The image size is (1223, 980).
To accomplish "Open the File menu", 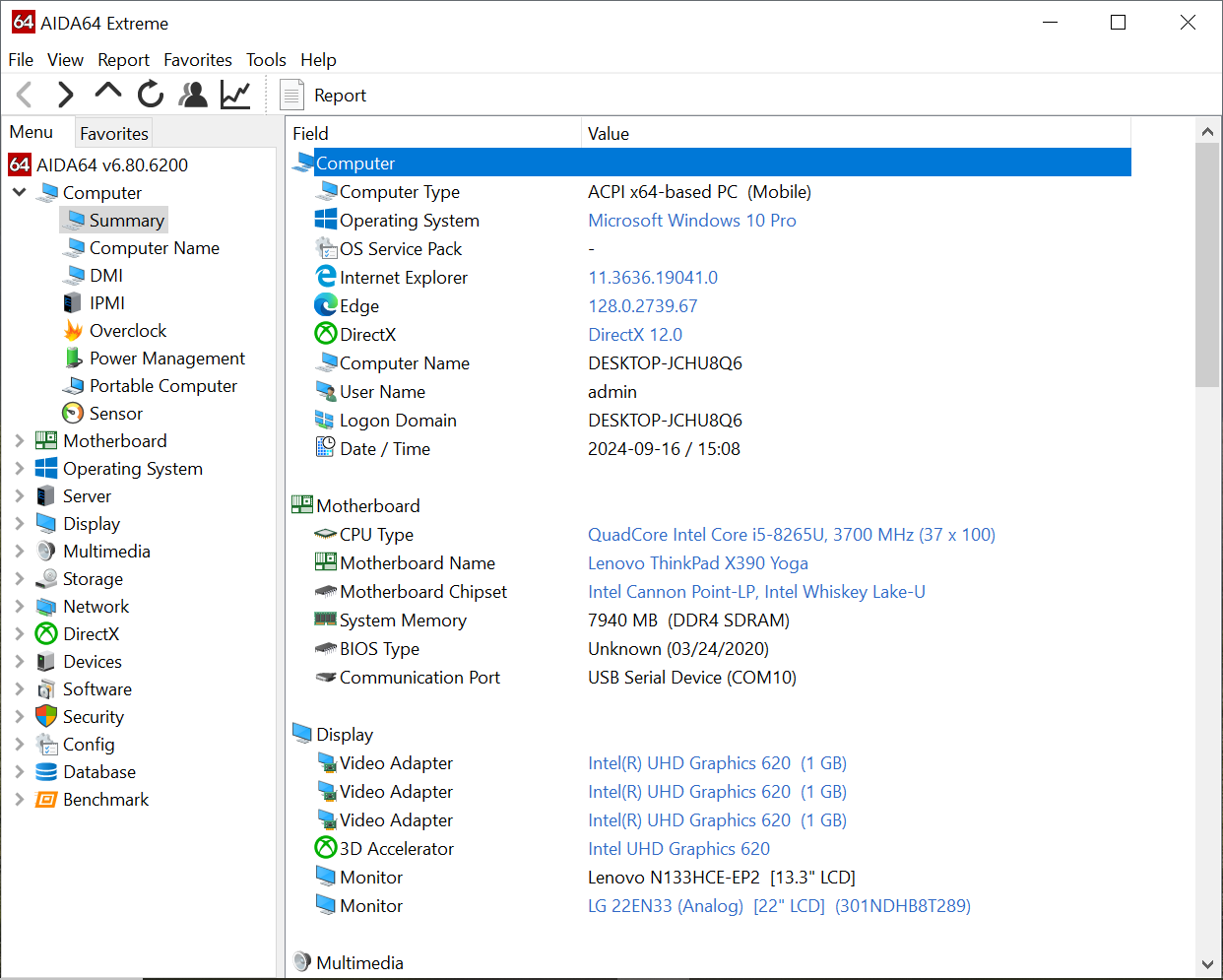I will pos(21,60).
